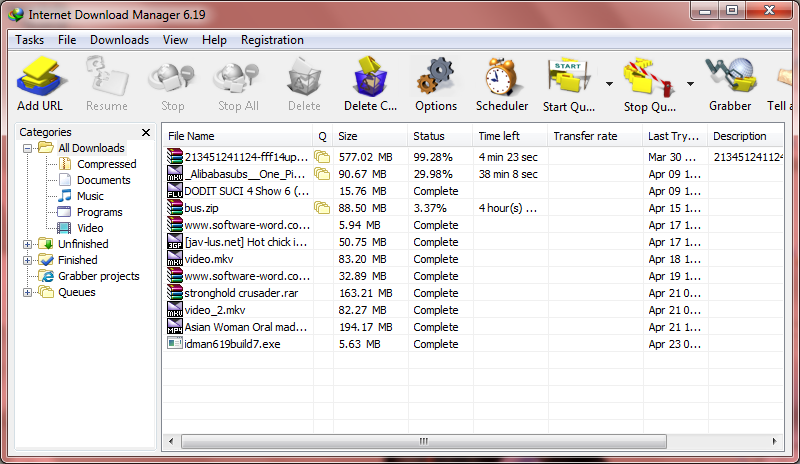This screenshot has height=464, width=800.
Task: Sort by the Q column header
Action: click(322, 136)
